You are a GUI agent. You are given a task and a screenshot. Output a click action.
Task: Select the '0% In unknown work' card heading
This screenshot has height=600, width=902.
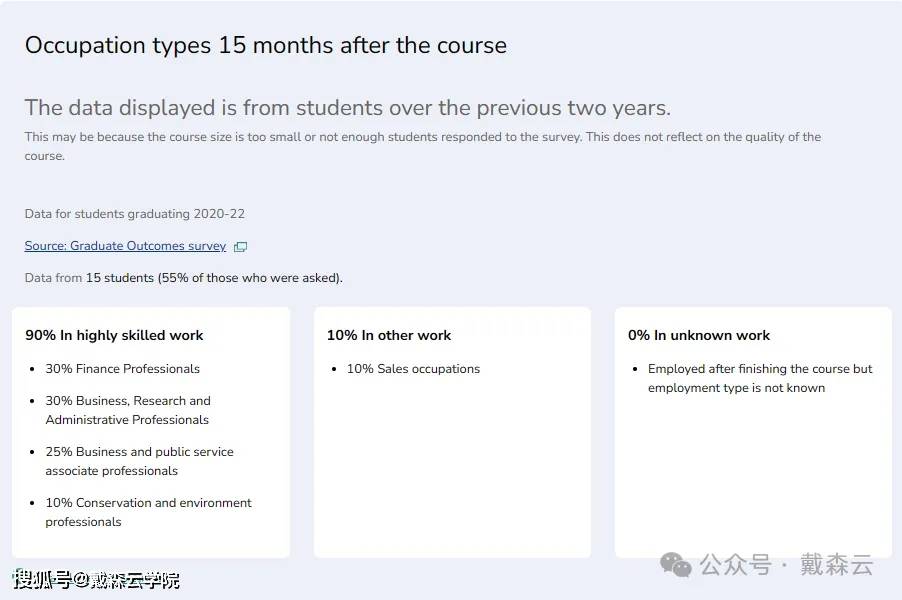point(699,335)
